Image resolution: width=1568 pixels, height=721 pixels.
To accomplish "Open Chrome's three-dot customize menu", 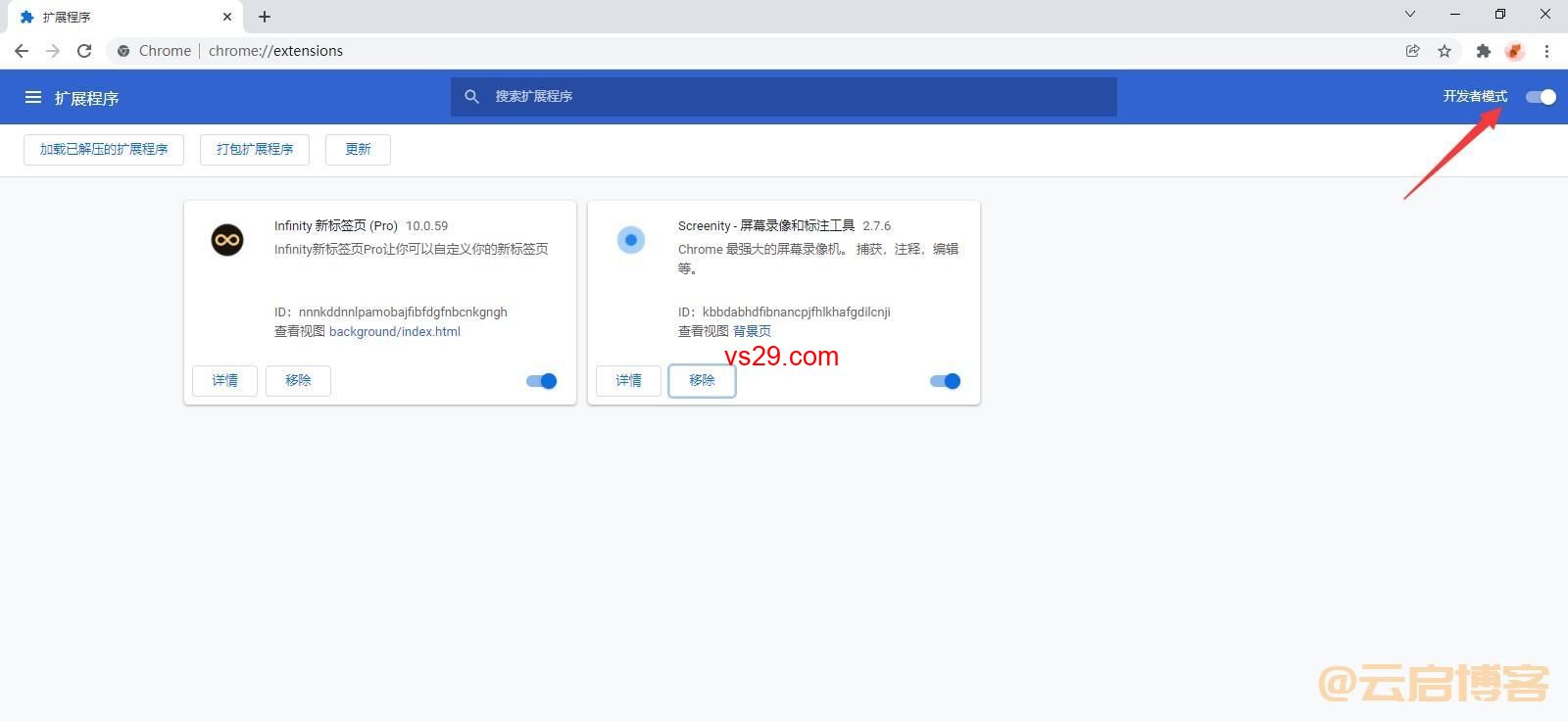I will point(1546,51).
